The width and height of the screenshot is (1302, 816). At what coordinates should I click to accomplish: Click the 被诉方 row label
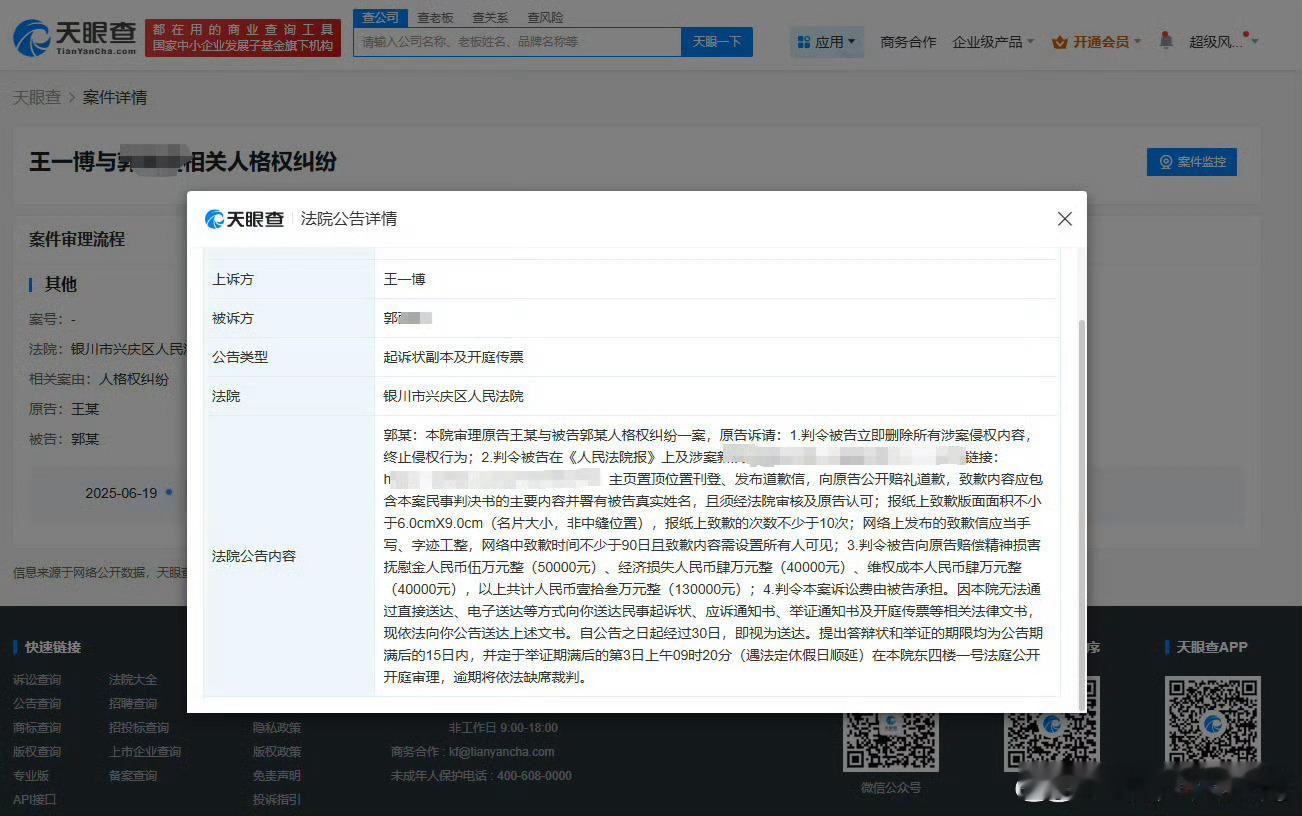click(x=233, y=318)
